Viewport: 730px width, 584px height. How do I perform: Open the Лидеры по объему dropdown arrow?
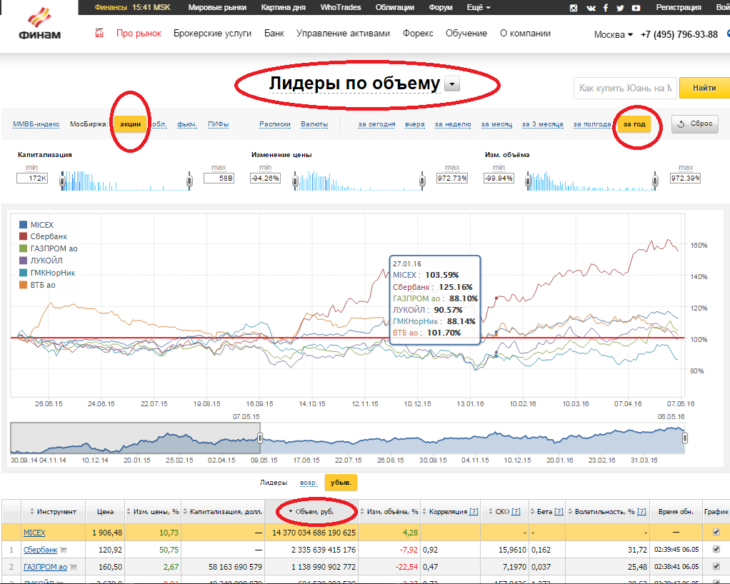(452, 84)
